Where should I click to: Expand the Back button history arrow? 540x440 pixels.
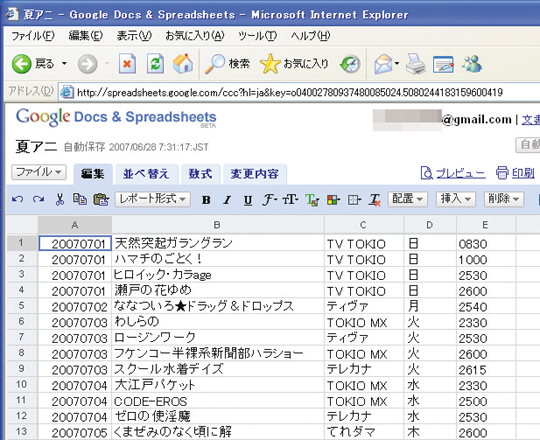(x=64, y=64)
